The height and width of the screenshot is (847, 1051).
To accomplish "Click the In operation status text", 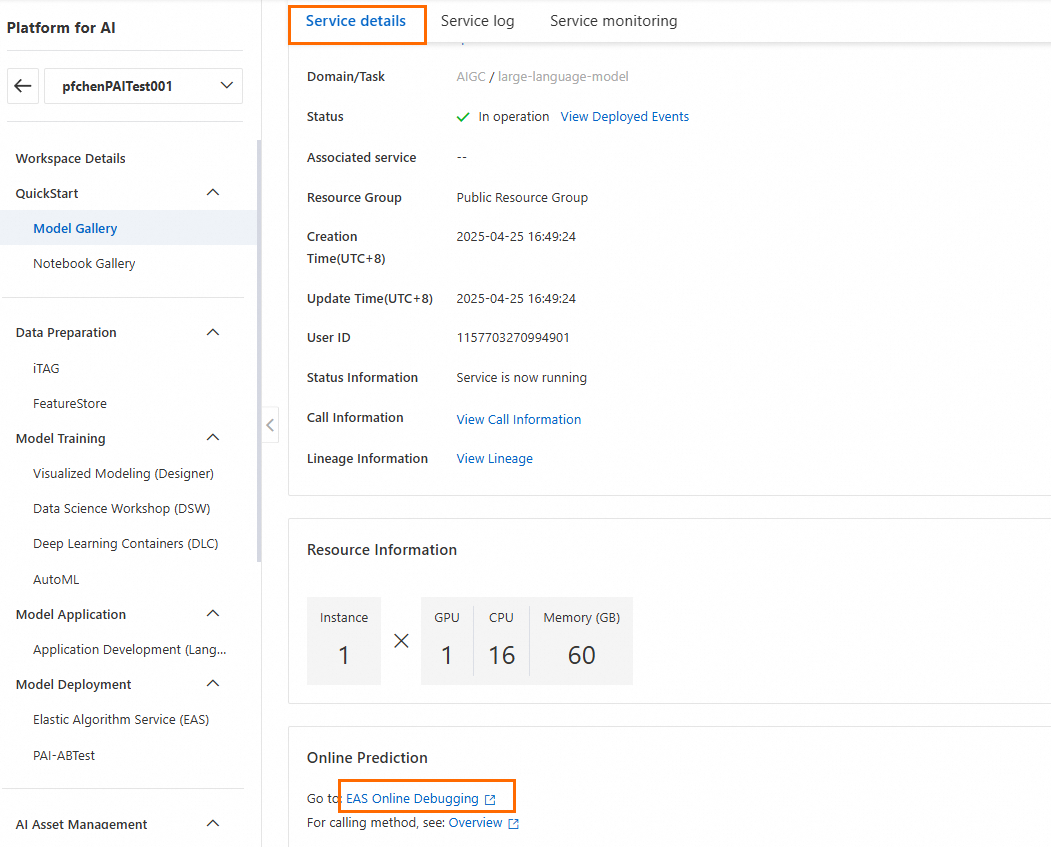I will 513,117.
